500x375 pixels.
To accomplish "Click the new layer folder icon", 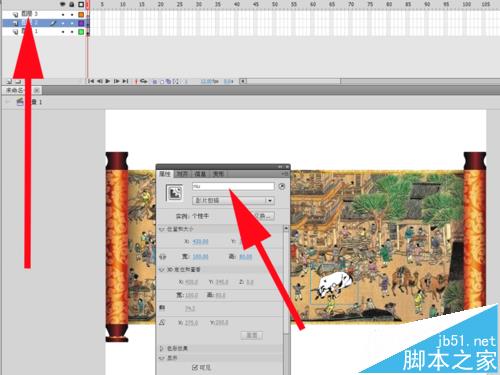I will click(x=18, y=81).
